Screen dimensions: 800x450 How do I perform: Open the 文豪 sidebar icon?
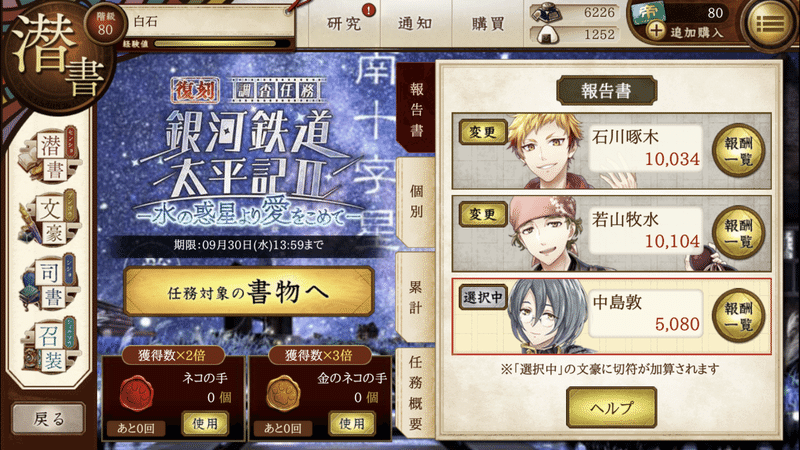coord(49,219)
